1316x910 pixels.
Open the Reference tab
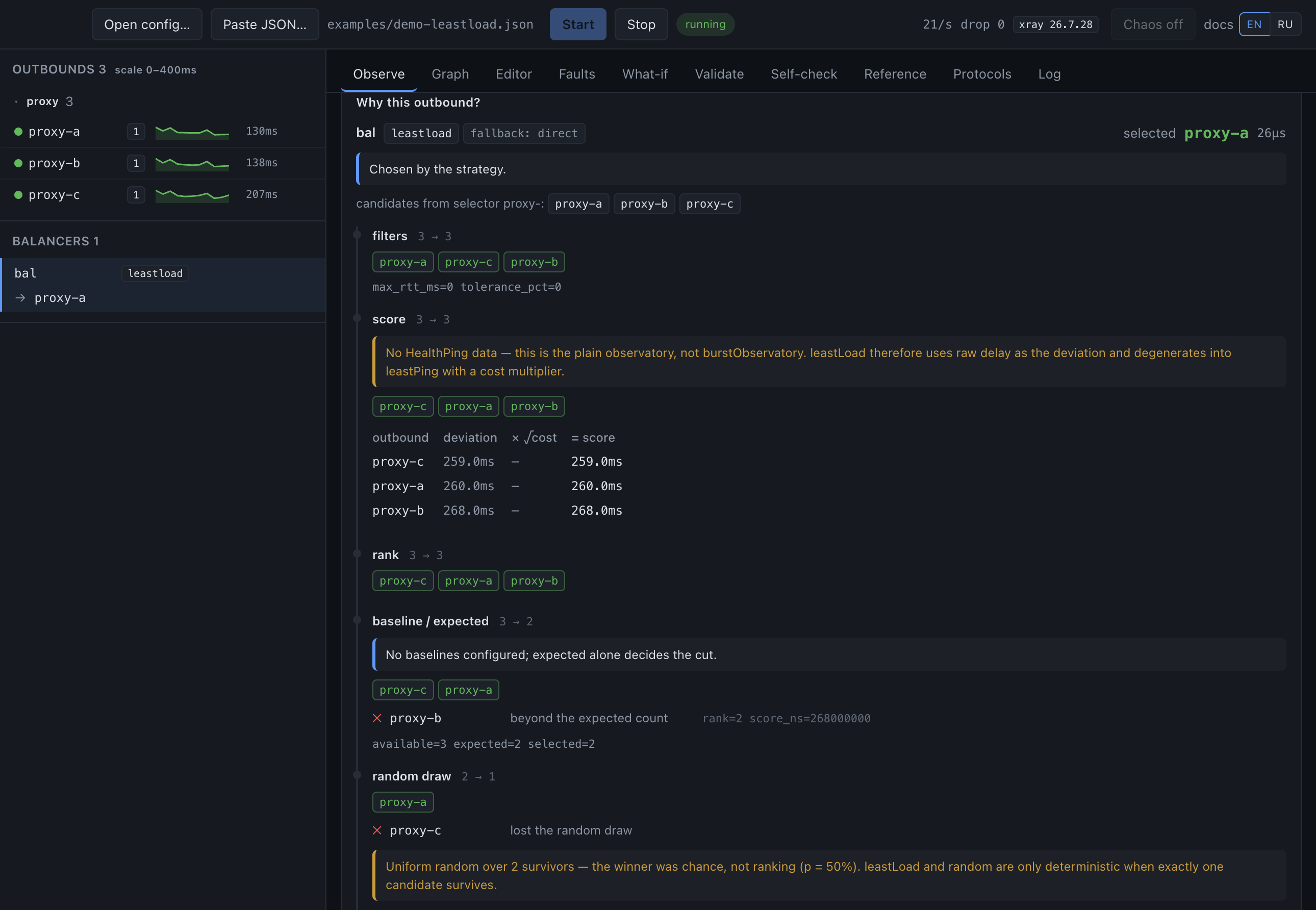tap(895, 74)
